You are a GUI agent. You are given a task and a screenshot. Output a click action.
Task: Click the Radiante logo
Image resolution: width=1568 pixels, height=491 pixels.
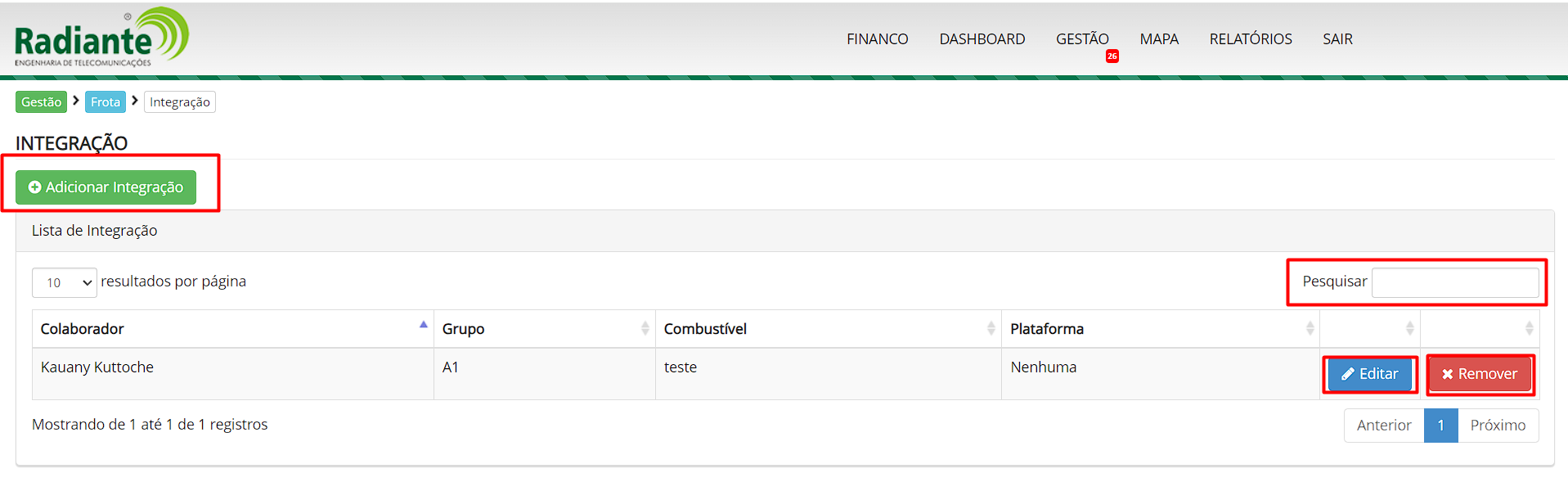(x=101, y=38)
